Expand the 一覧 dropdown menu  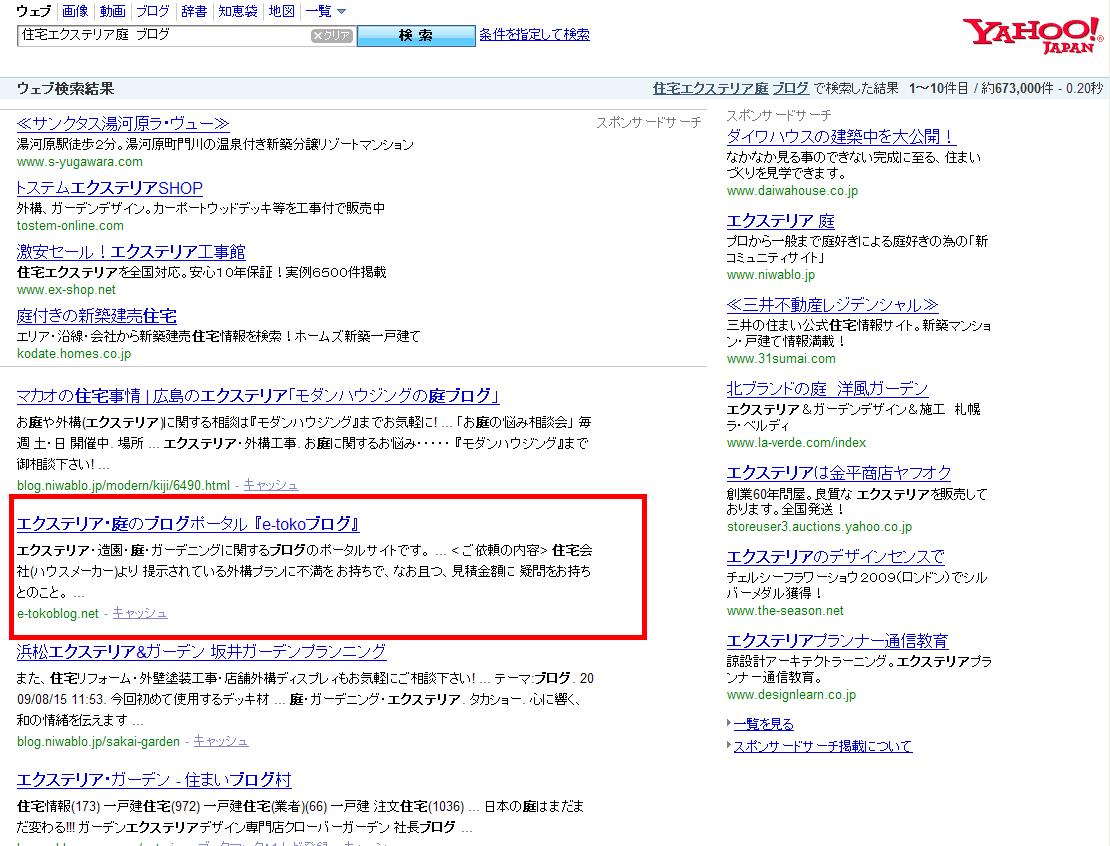pyautogui.click(x=325, y=11)
